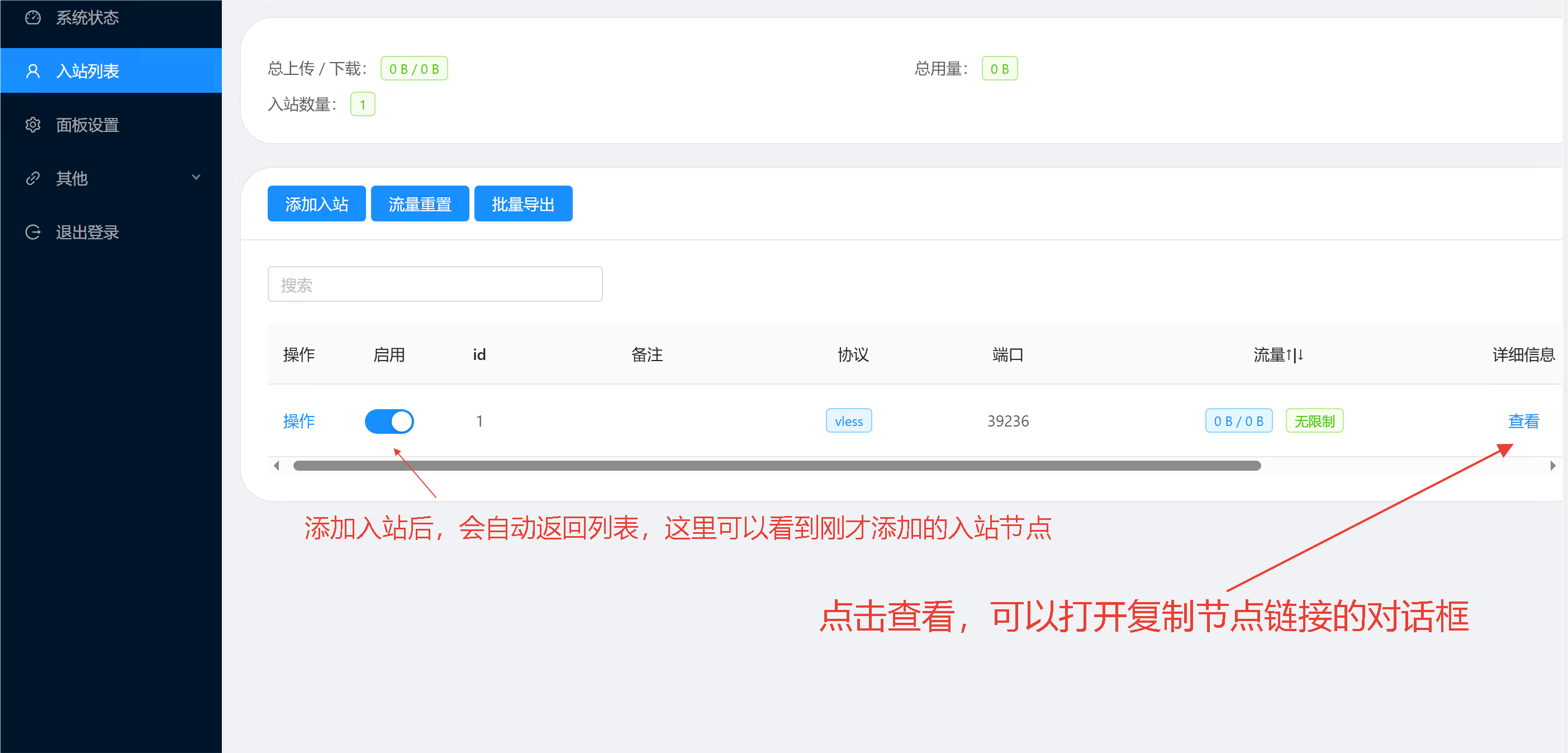Click the horizontal table scrollbar thumb
Screen dimensions: 1568x753
pyautogui.click(x=777, y=466)
